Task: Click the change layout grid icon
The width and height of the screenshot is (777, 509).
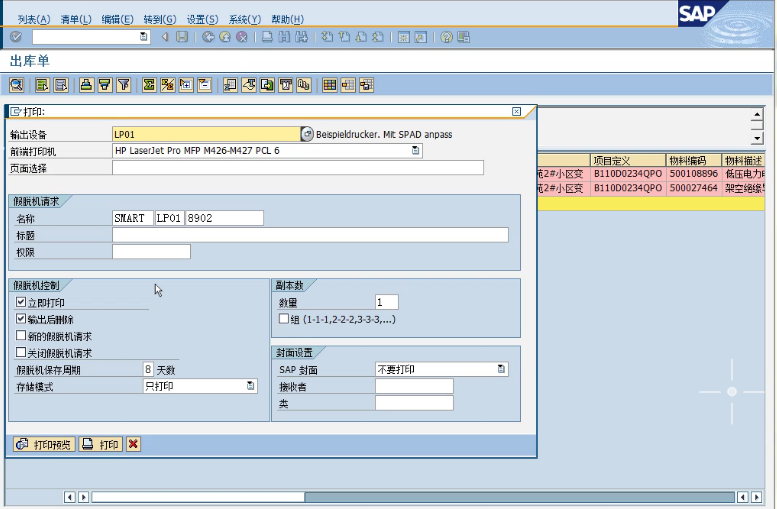Action: point(329,85)
